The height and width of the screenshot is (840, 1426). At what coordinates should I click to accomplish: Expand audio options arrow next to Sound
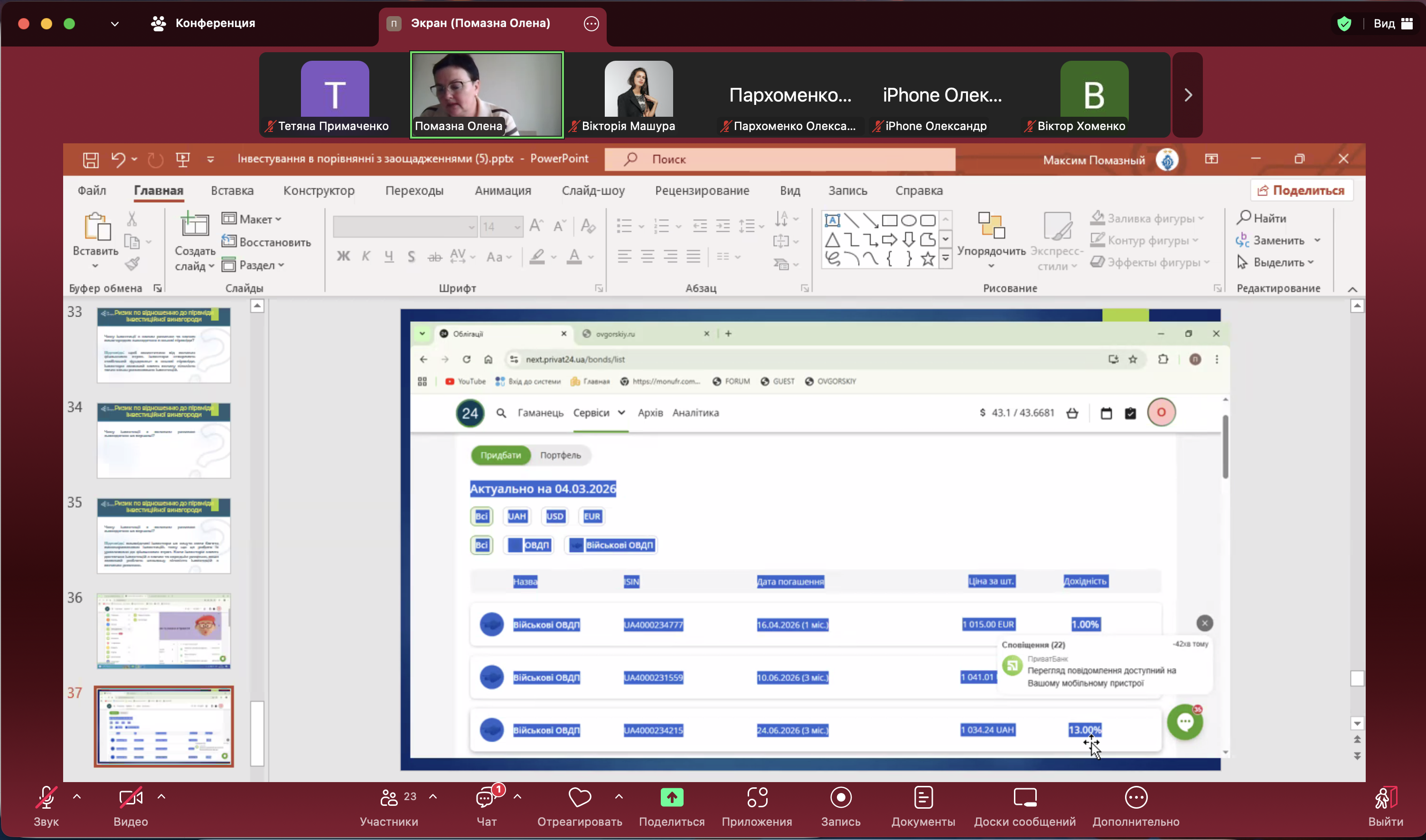click(77, 797)
